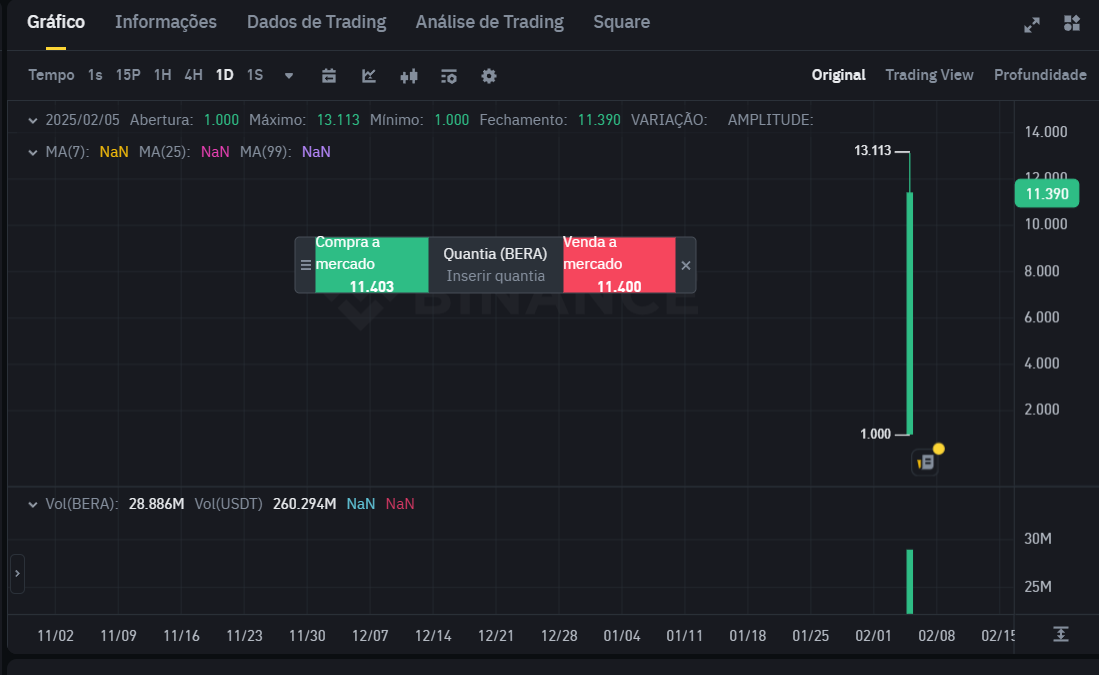Open the drawing tools chart icon
This screenshot has width=1099, height=675.
(x=369, y=76)
